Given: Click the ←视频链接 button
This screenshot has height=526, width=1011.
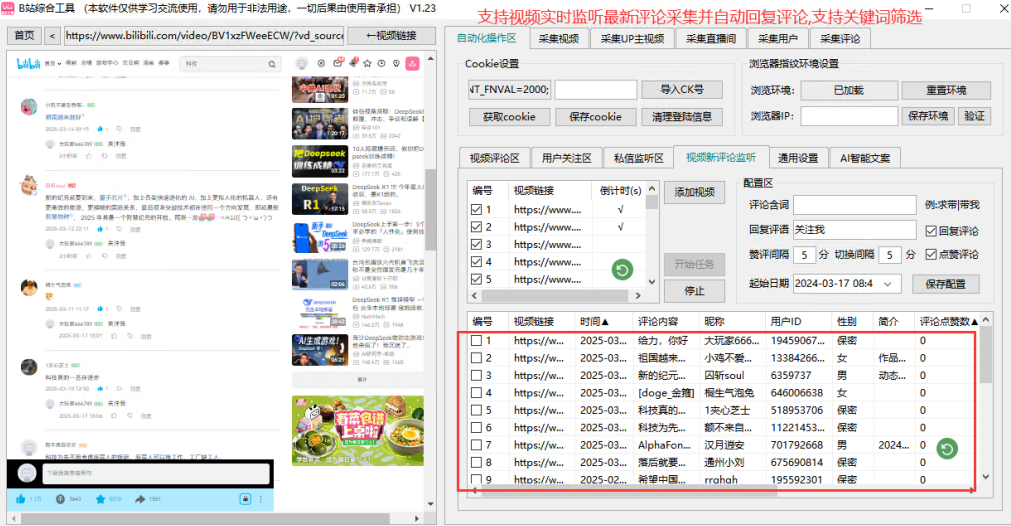Looking at the screenshot, I should pyautogui.click(x=391, y=36).
